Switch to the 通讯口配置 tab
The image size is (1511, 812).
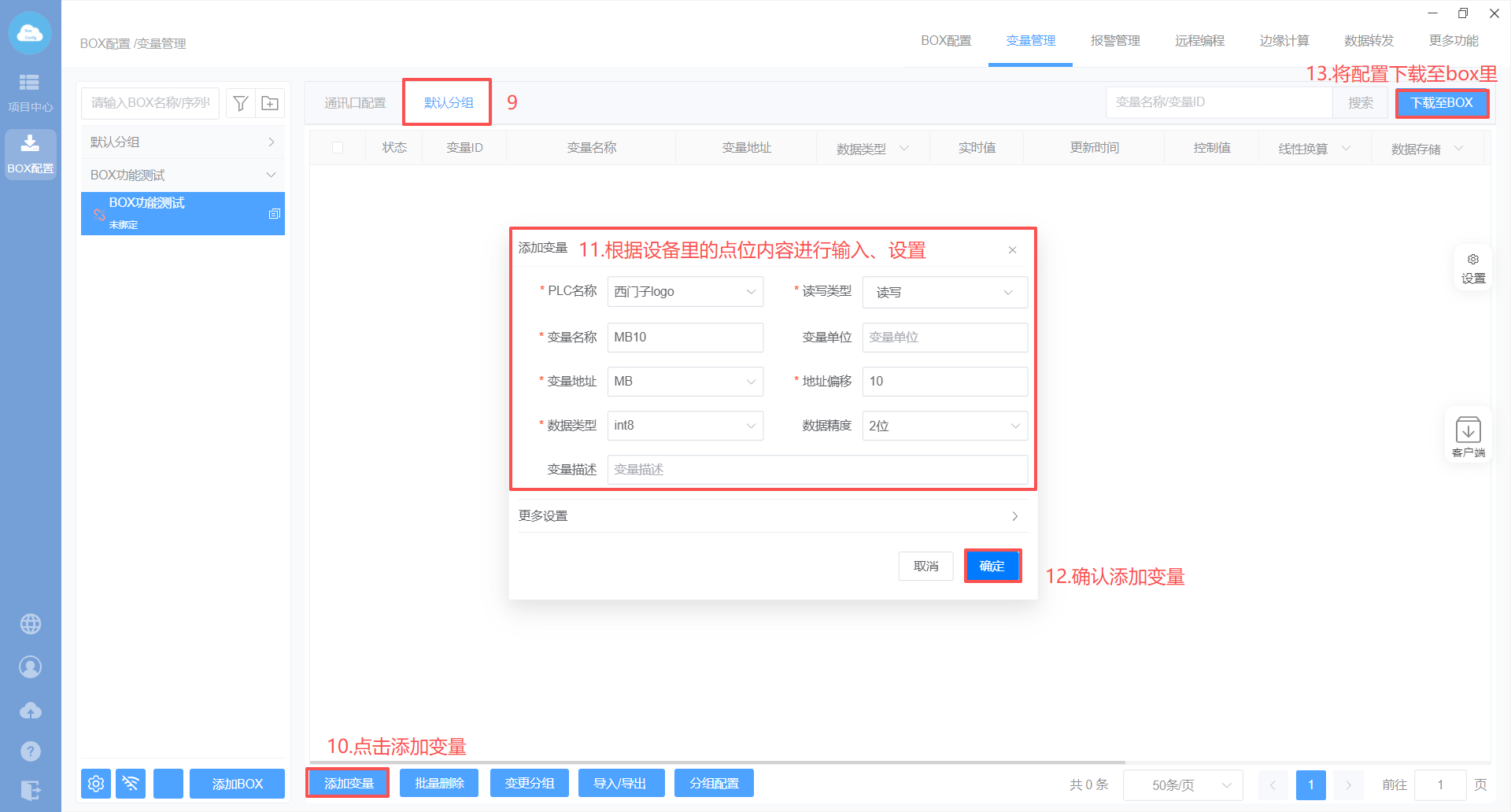pos(355,103)
